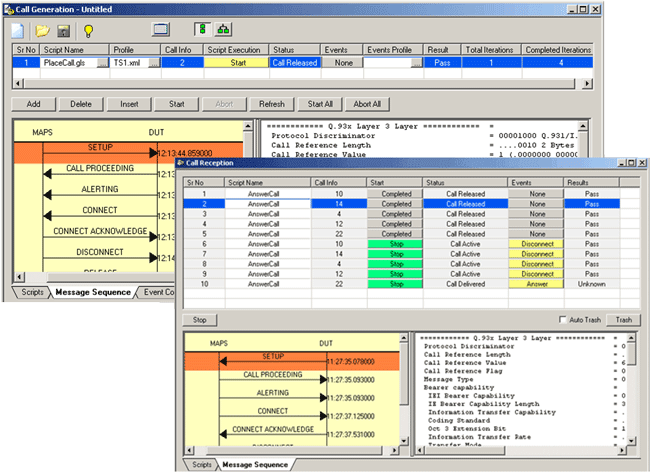Click green Stop cell in row 7
The height and width of the screenshot is (472, 650).
395,254
